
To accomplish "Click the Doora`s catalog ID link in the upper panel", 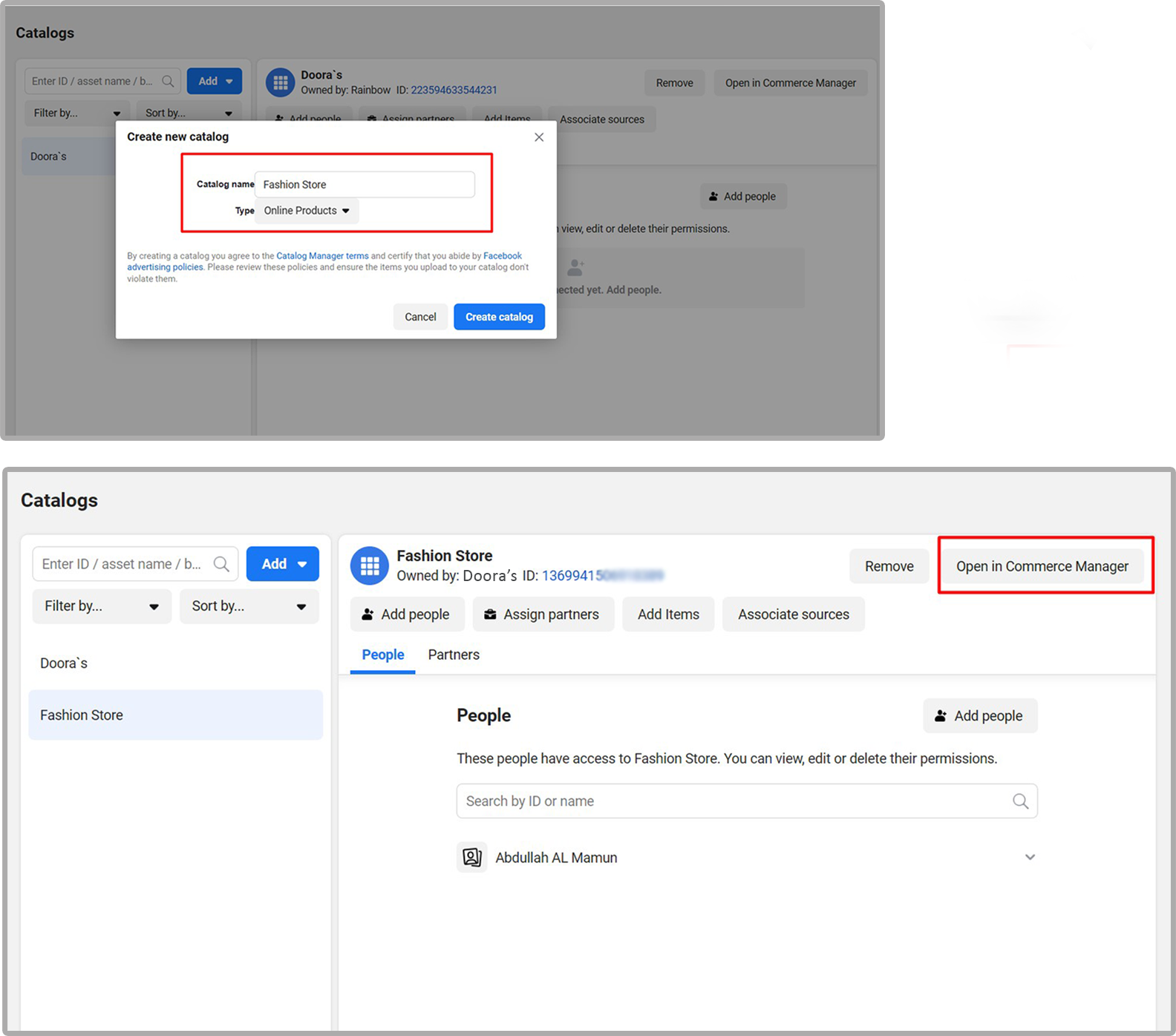I will pyautogui.click(x=454, y=90).
